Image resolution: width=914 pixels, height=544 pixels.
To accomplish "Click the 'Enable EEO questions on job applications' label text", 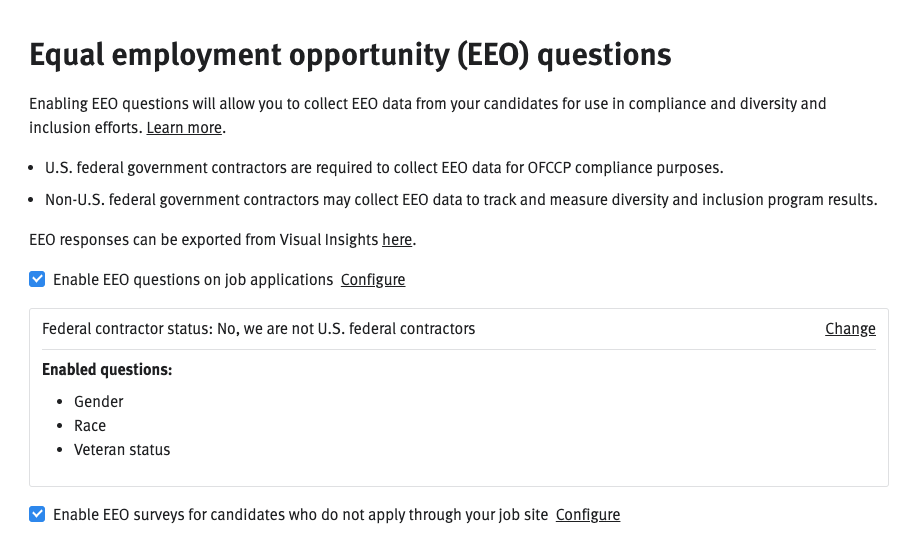I will pos(192,280).
